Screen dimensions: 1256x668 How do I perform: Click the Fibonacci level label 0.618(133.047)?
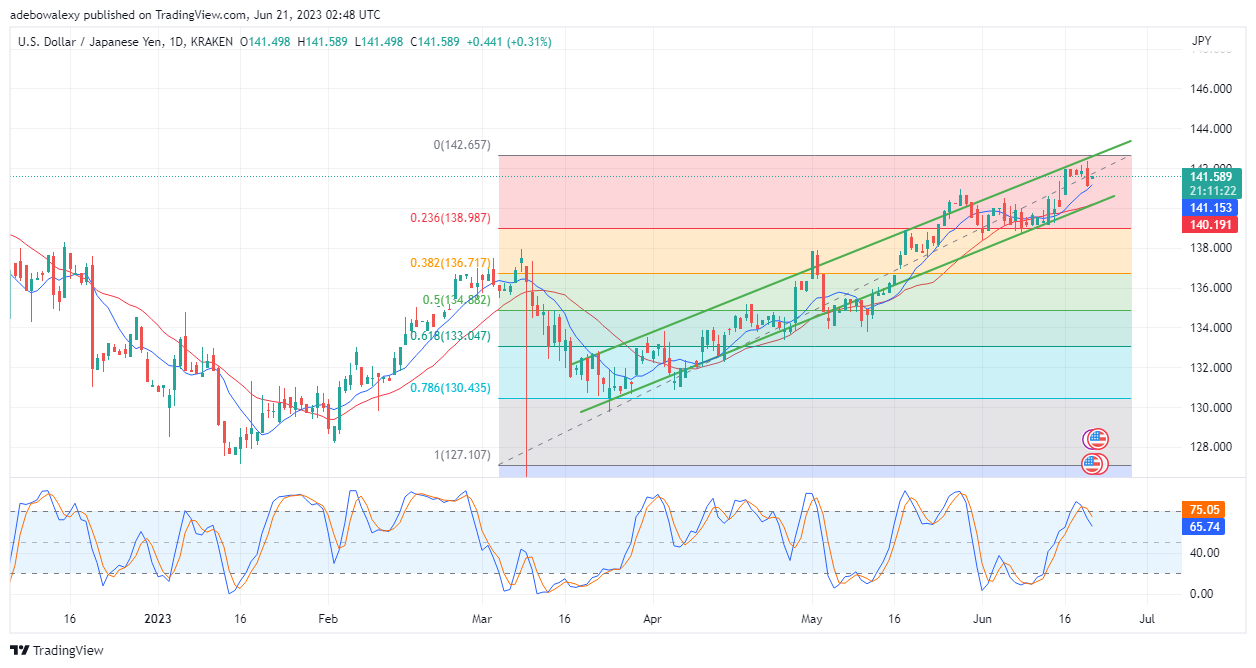click(450, 336)
